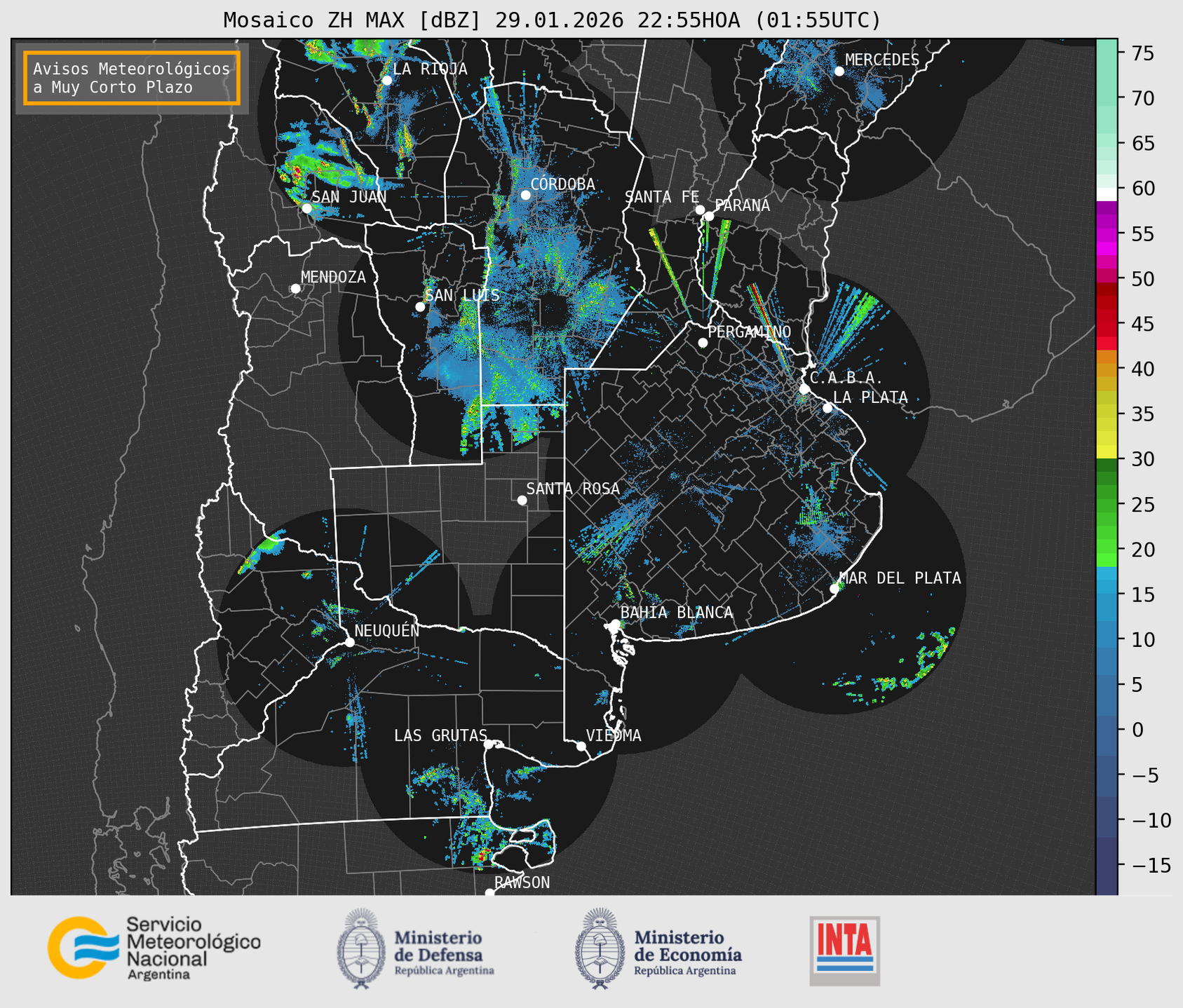Click the map title 'Mosaico ZH MAX [dBZ]'

pos(353,20)
